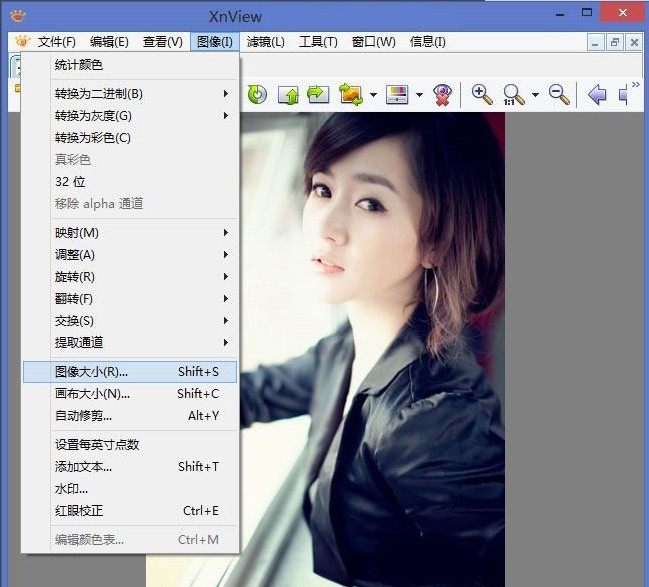Click the displayed portrait photo
The width and height of the screenshot is (649, 587).
(x=372, y=349)
